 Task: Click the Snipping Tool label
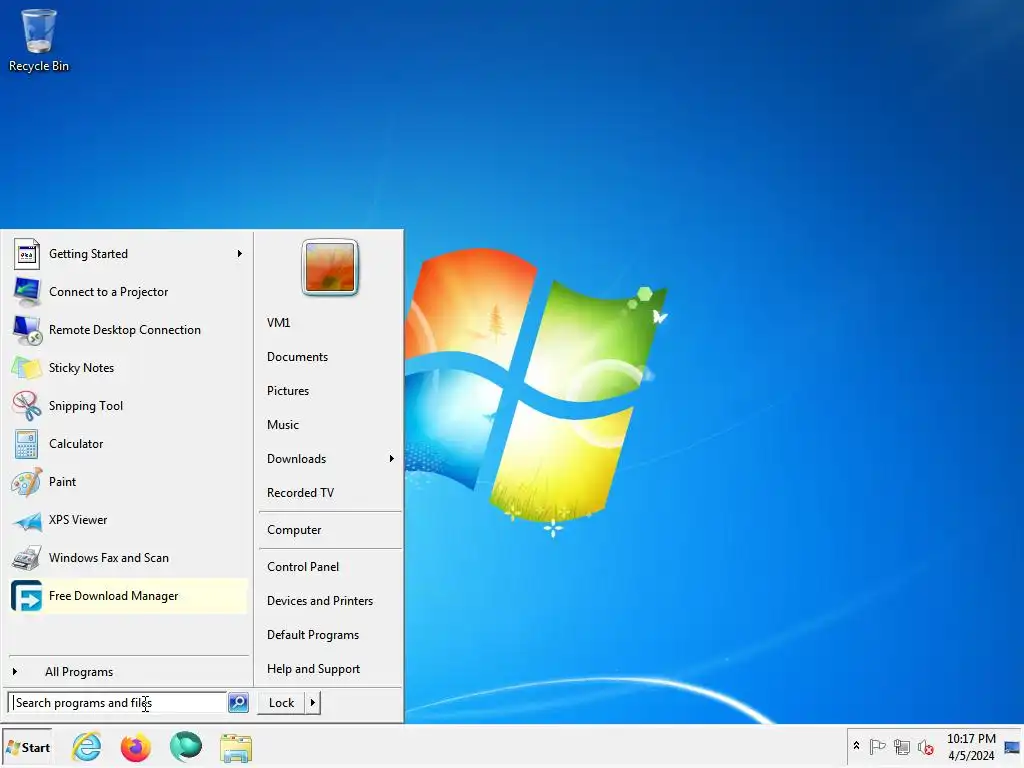coord(86,406)
